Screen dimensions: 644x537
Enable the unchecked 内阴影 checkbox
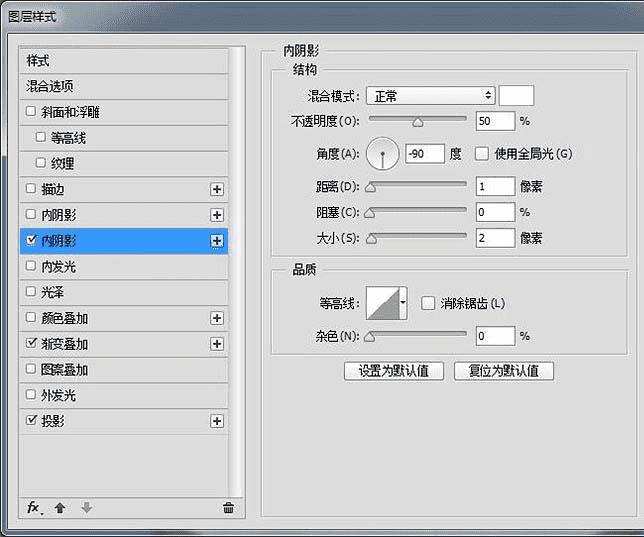(x=31, y=214)
